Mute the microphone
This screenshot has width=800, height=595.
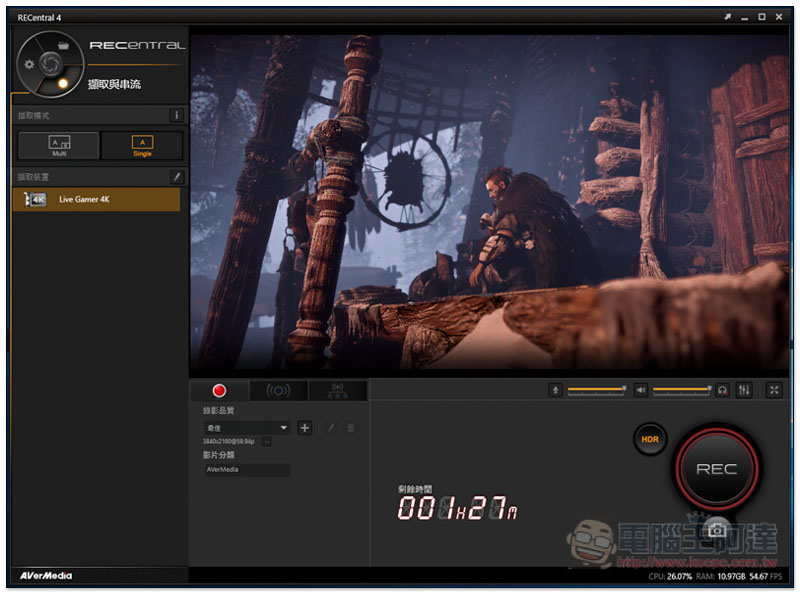(x=556, y=390)
